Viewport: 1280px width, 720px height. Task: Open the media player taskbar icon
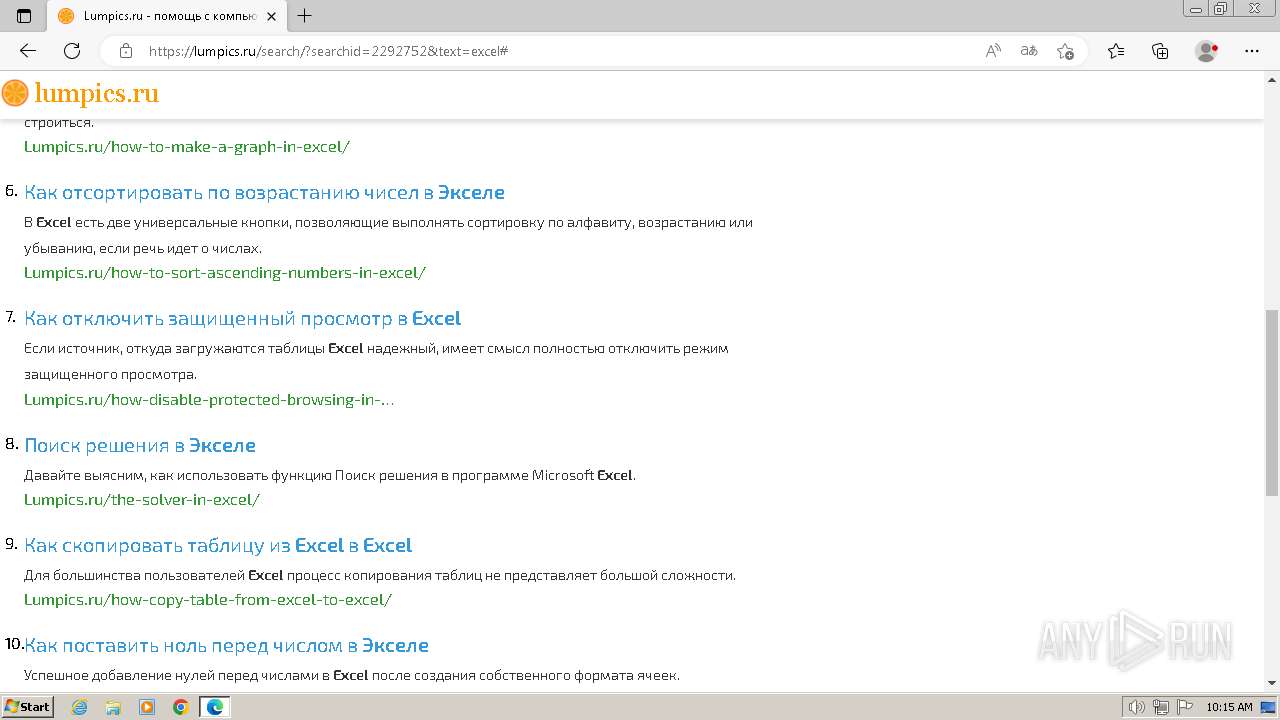[147, 707]
